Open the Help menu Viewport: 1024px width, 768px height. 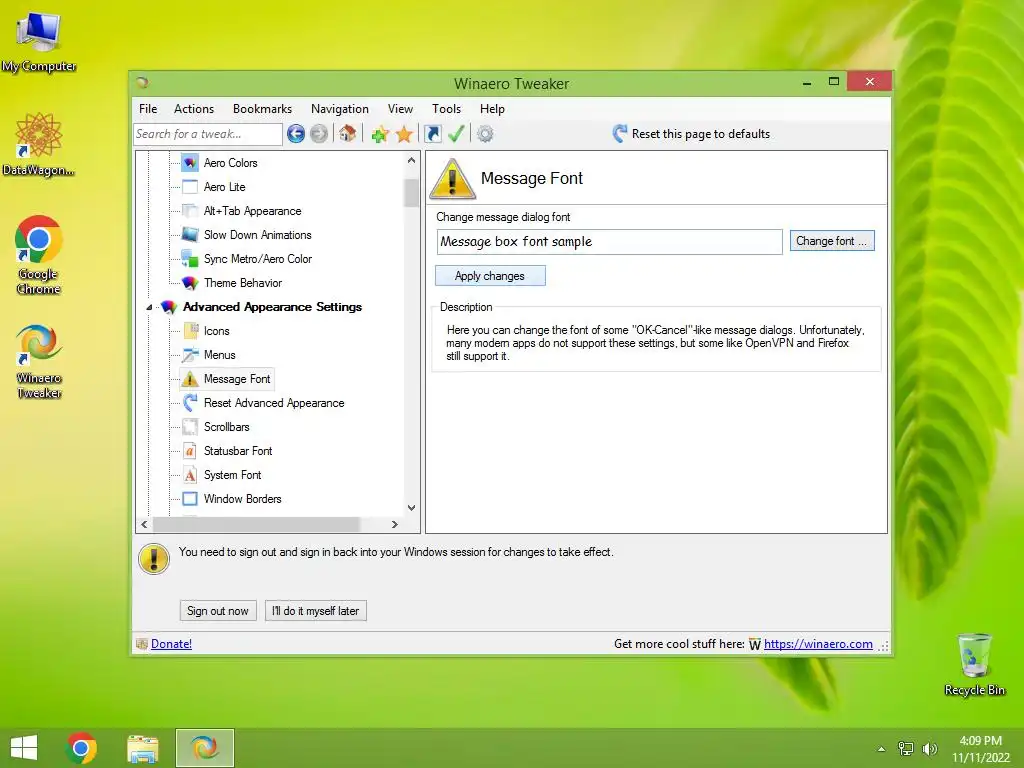tap(492, 109)
